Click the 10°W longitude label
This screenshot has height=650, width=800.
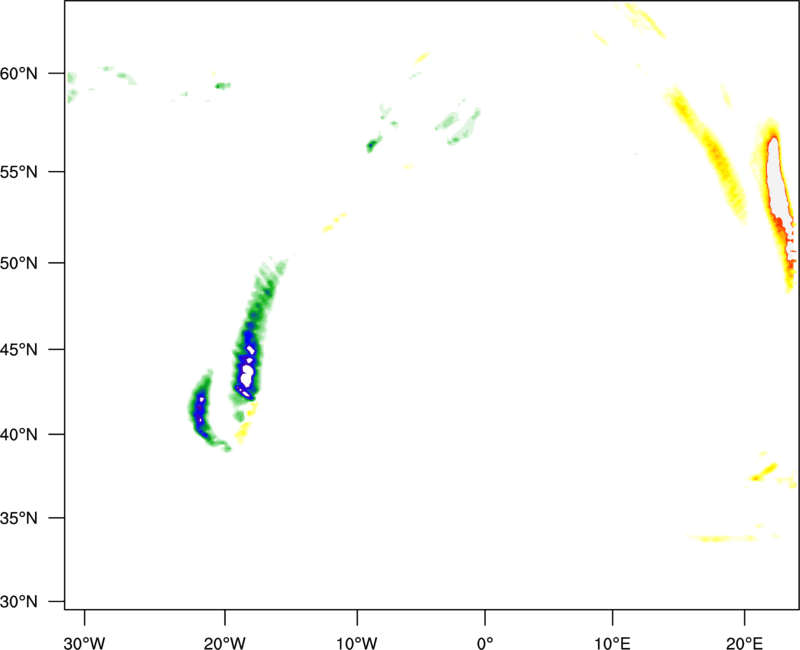357,643
